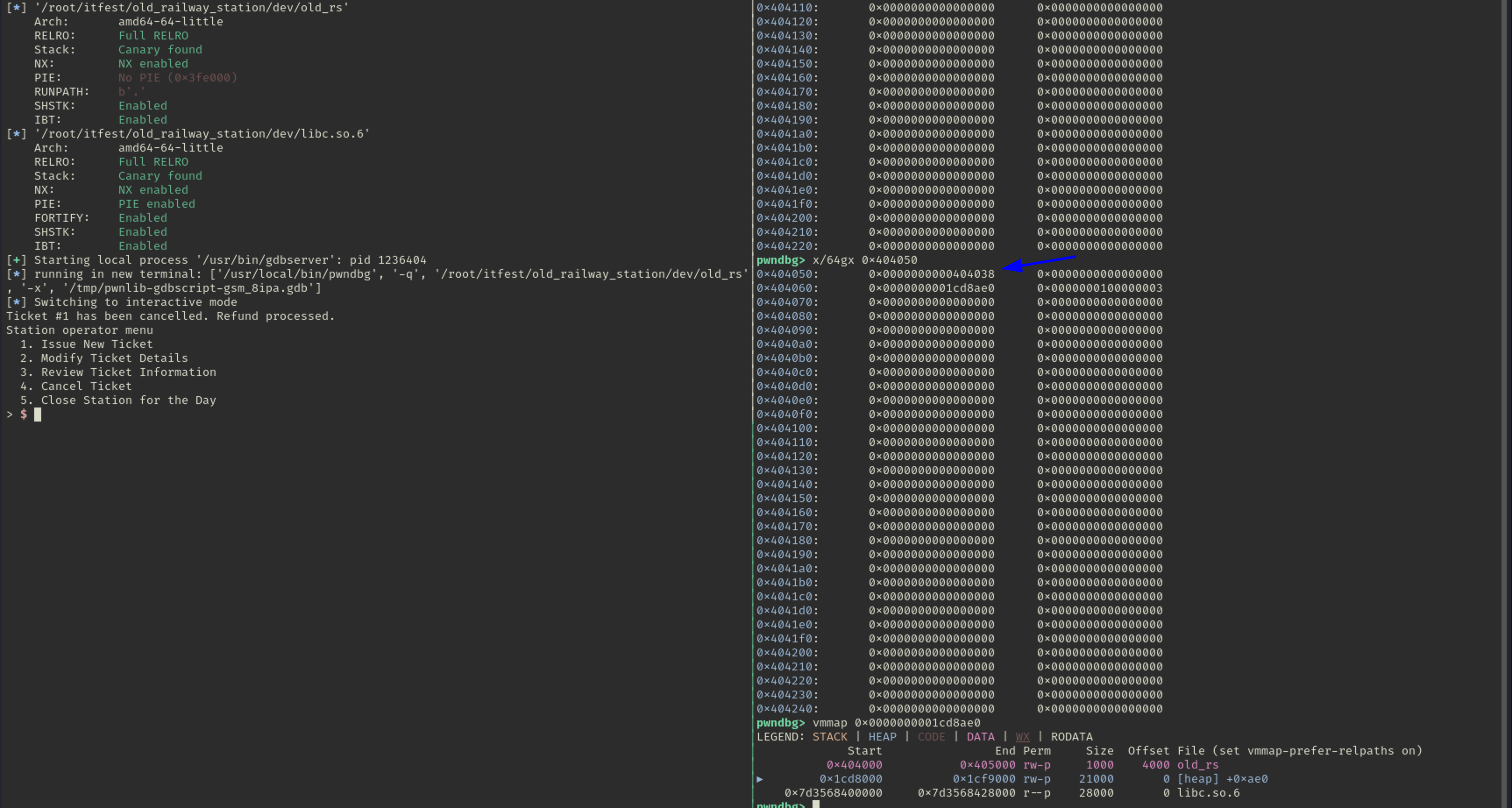Click the left terminal cursor block
This screenshot has width=1512, height=808.
click(38, 415)
